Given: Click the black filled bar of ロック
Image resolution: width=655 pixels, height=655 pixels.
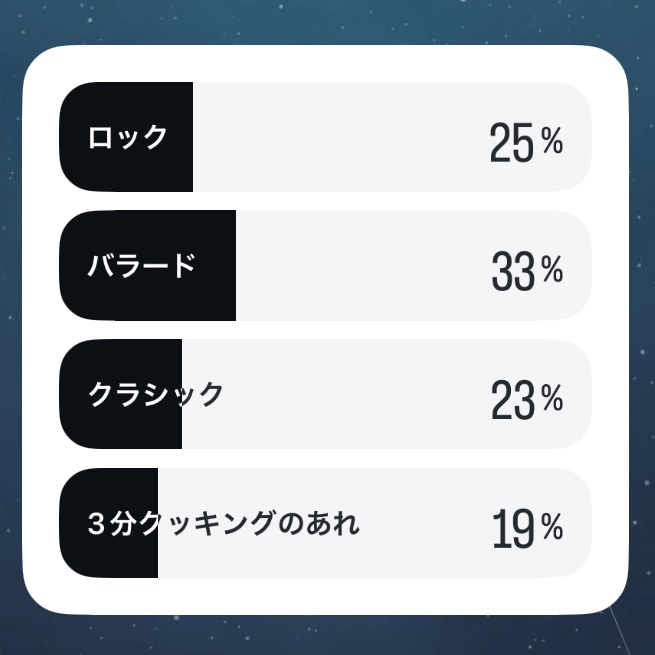Looking at the screenshot, I should [x=126, y=137].
